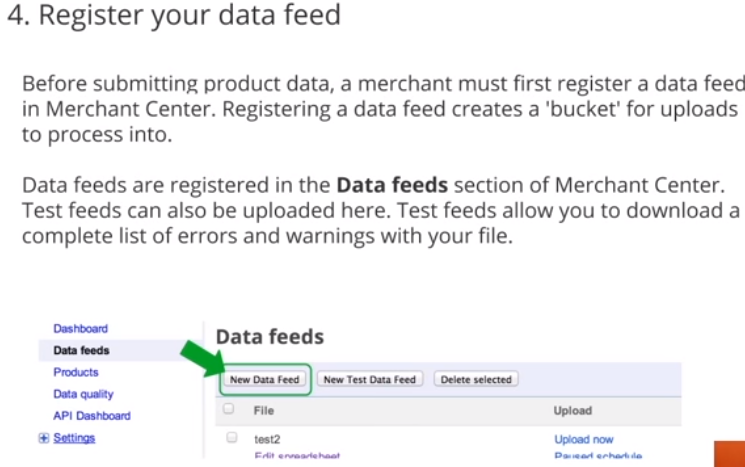
Task: Open the Dashboard sidebar link
Action: [x=80, y=329]
